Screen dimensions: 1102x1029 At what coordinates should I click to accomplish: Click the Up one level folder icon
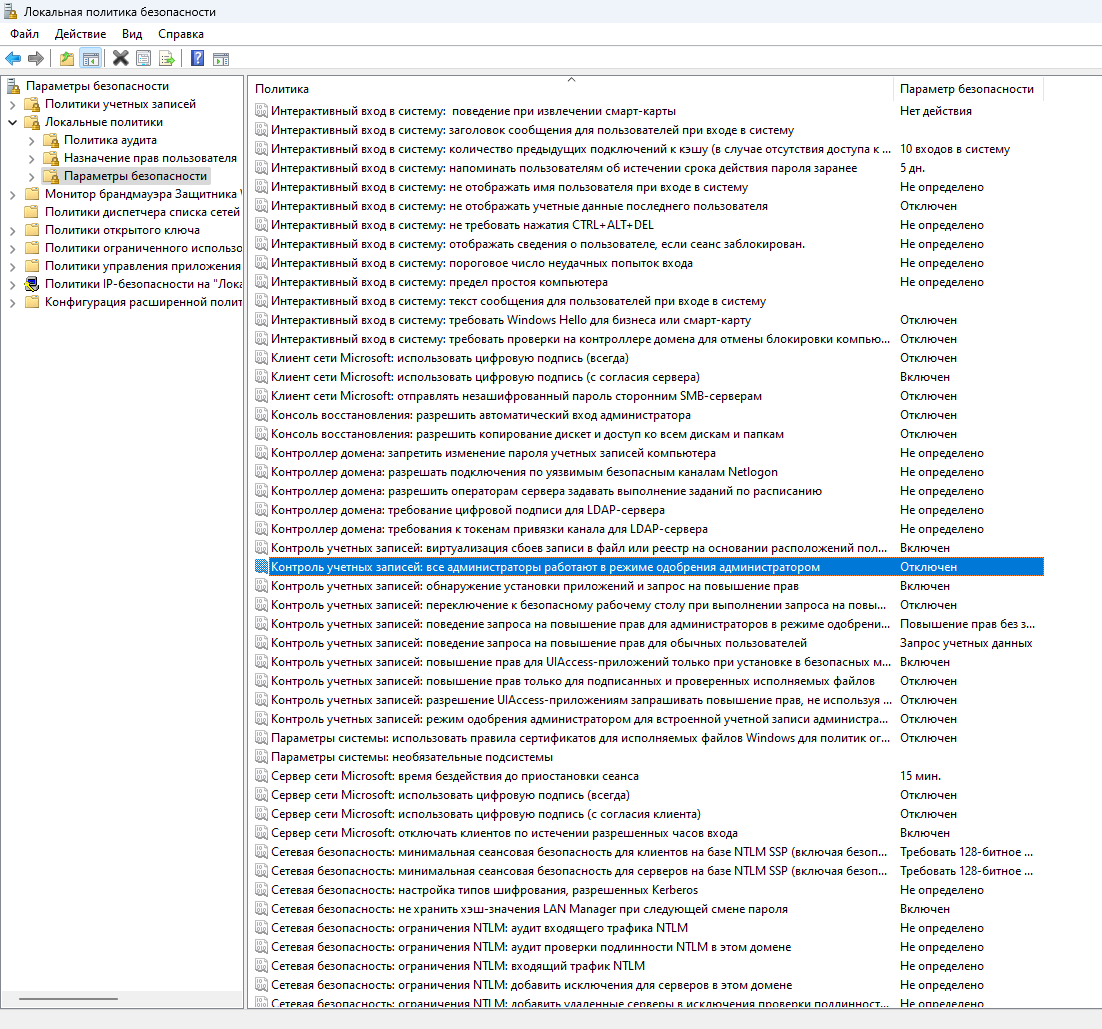(66, 58)
